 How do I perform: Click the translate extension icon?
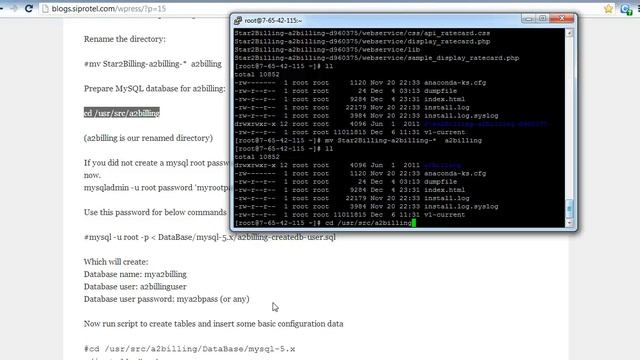coord(626,9)
